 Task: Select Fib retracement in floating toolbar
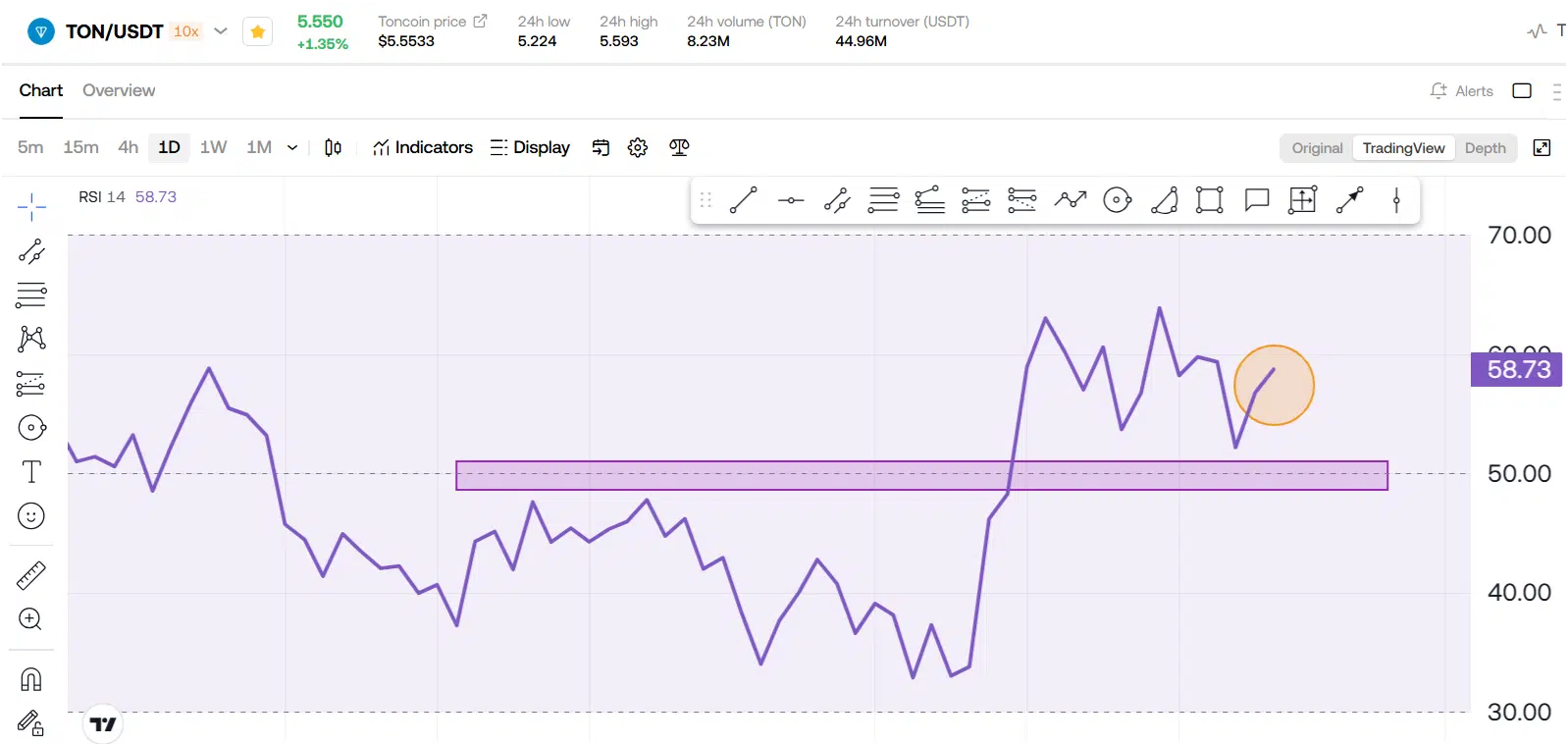pos(883,200)
